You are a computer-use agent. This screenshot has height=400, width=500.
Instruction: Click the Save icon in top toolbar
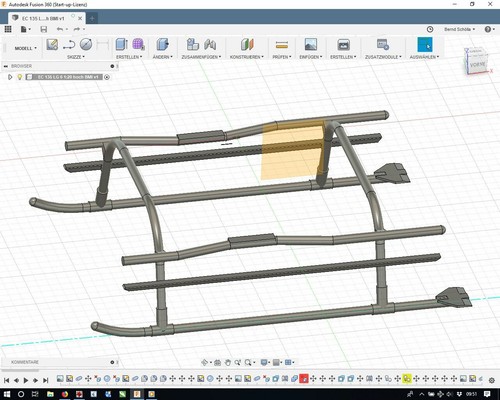pos(44,29)
